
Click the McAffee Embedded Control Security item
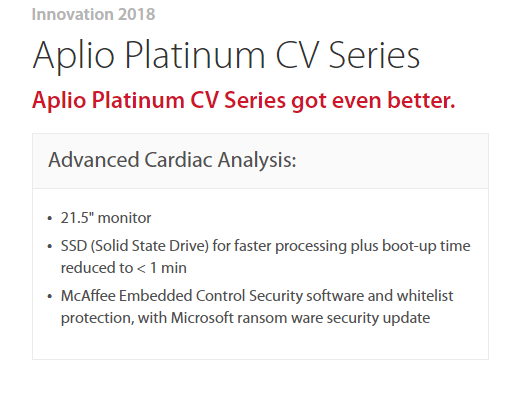(x=257, y=296)
